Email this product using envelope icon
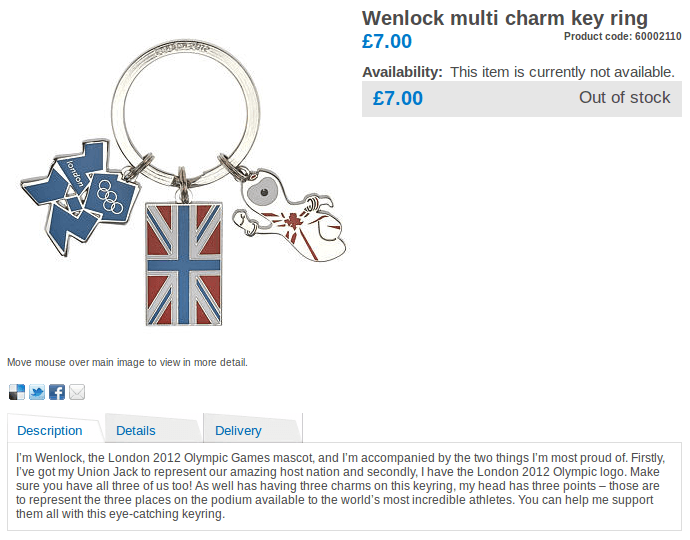Image resolution: width=690 pixels, height=540 pixels. click(x=77, y=392)
